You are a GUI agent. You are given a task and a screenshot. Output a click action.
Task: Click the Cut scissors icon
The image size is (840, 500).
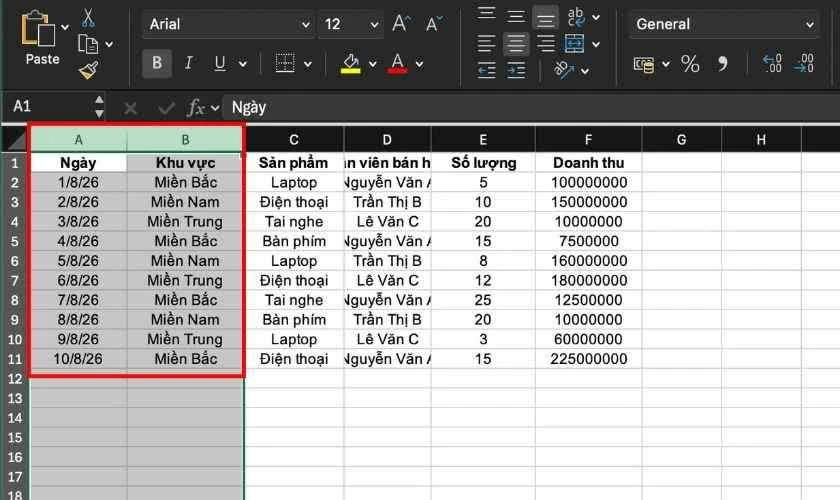pyautogui.click(x=88, y=18)
